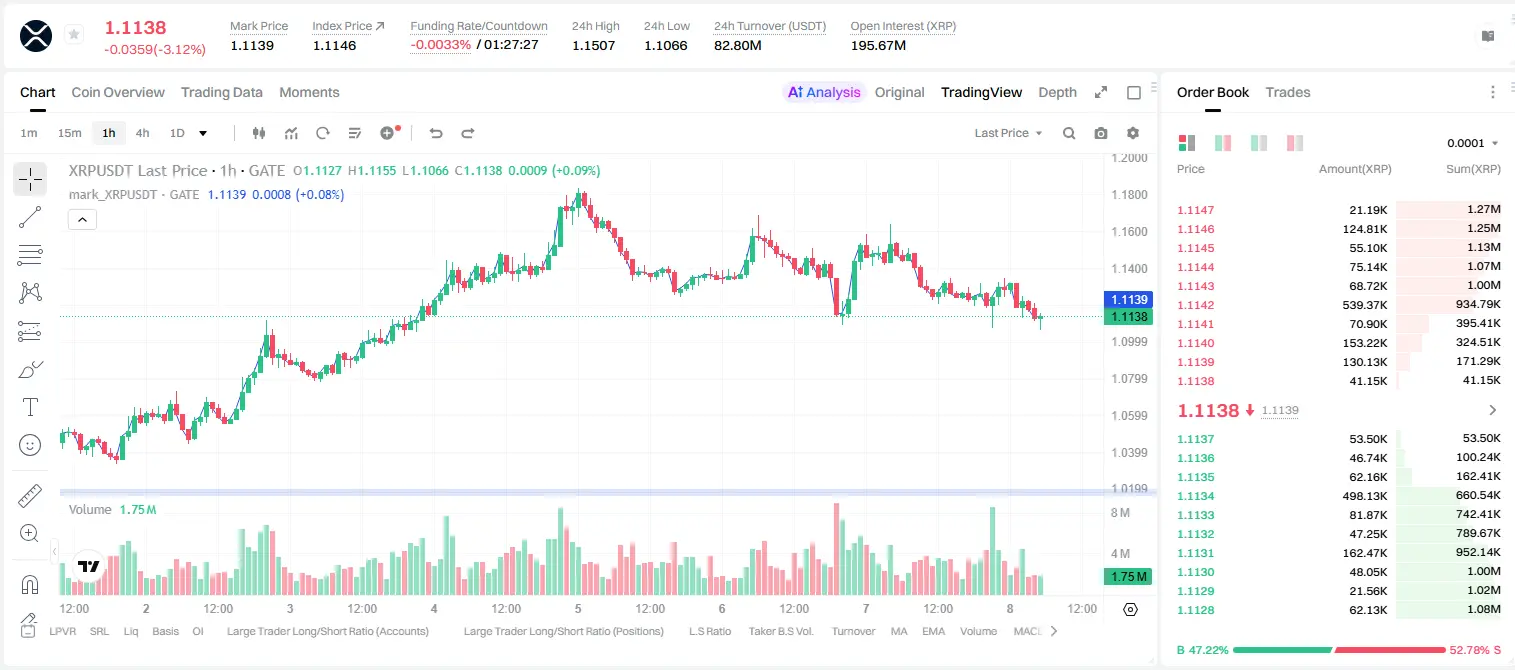Open candlestick chart style selector
Screen dimensions: 1515x670
[x=259, y=133]
